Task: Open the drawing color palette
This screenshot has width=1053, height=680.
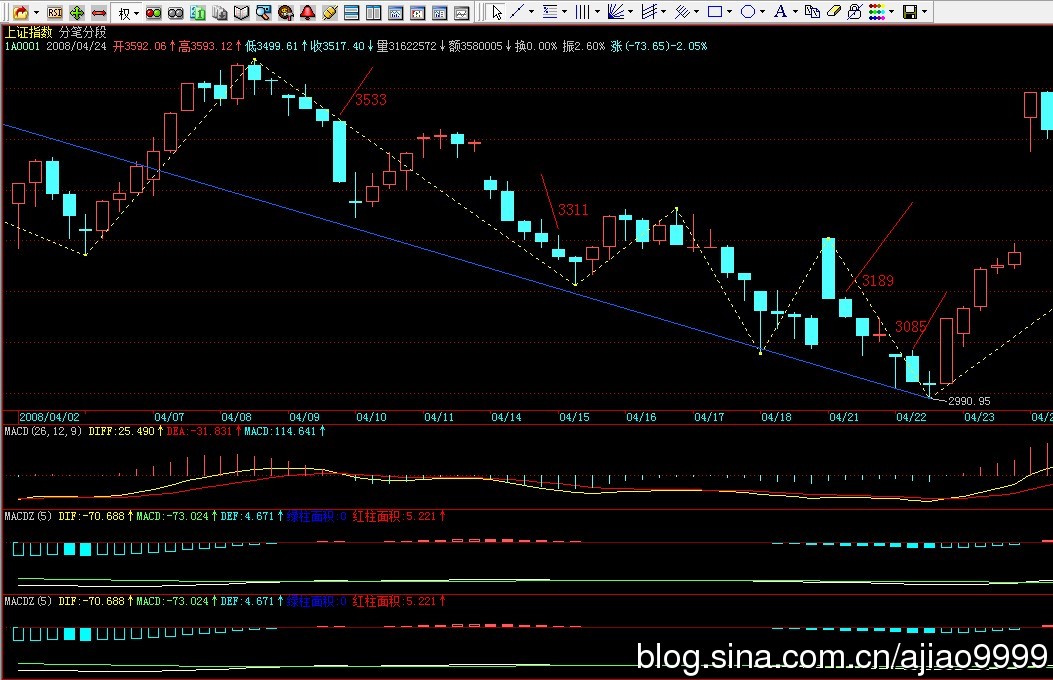Action: coord(877,12)
